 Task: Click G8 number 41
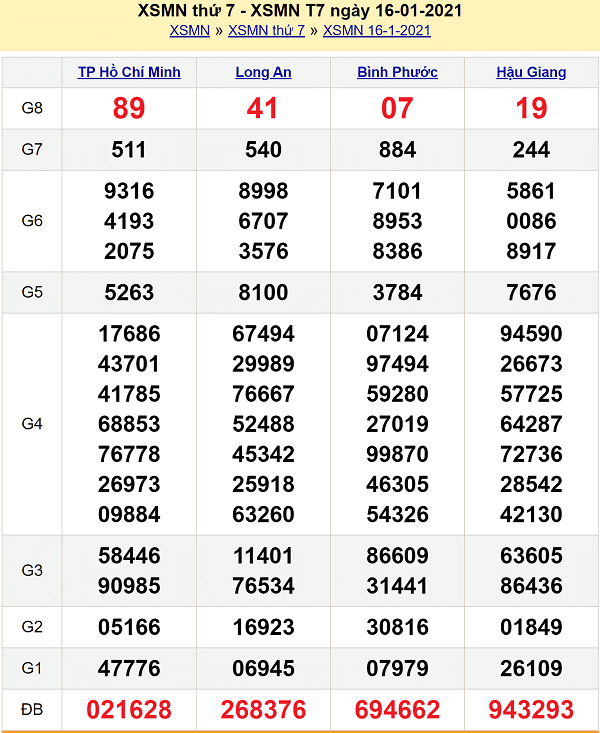click(x=263, y=108)
